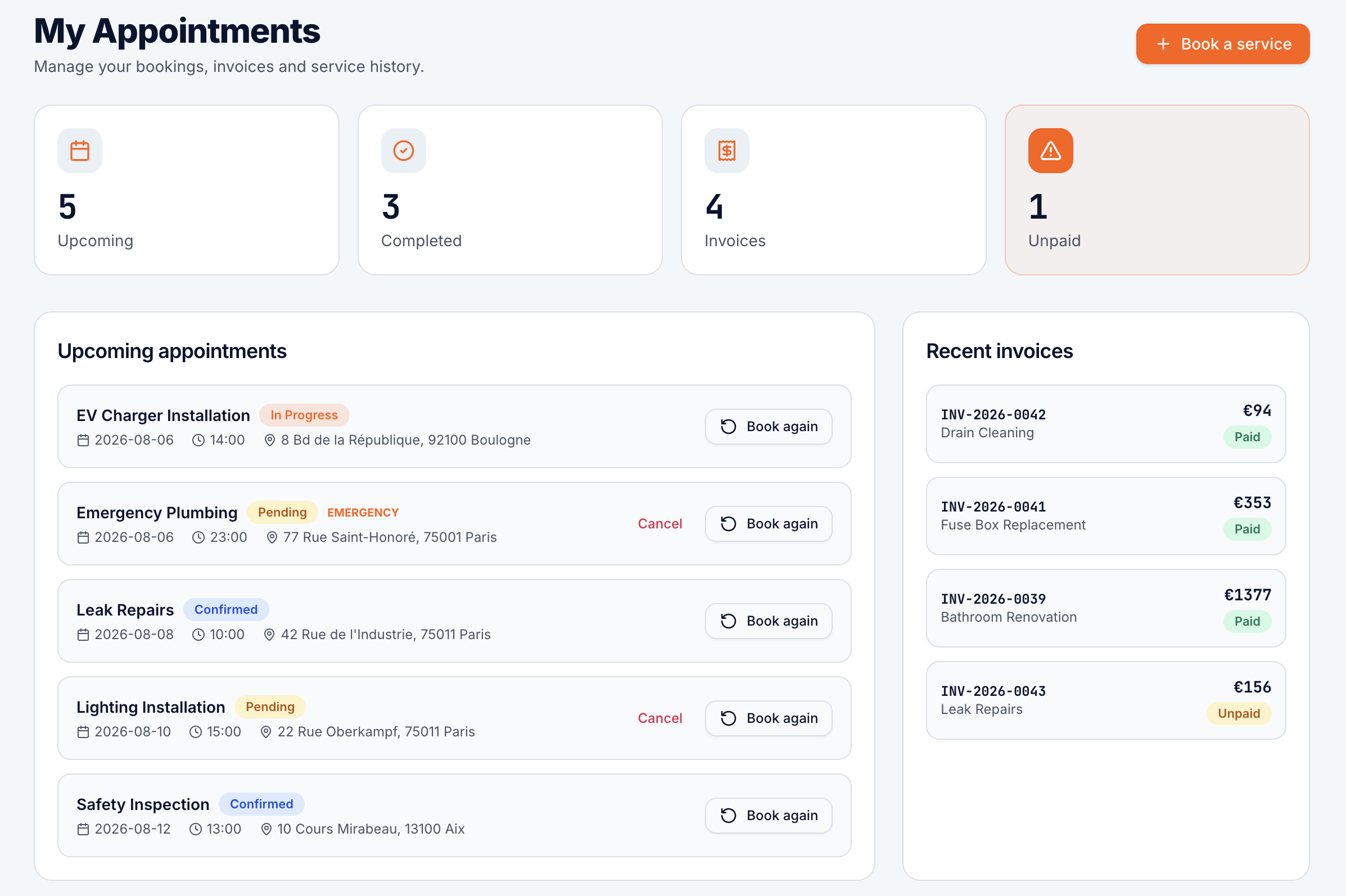The height and width of the screenshot is (896, 1346).
Task: Click the Recent invoices heading
Action: tap(999, 351)
